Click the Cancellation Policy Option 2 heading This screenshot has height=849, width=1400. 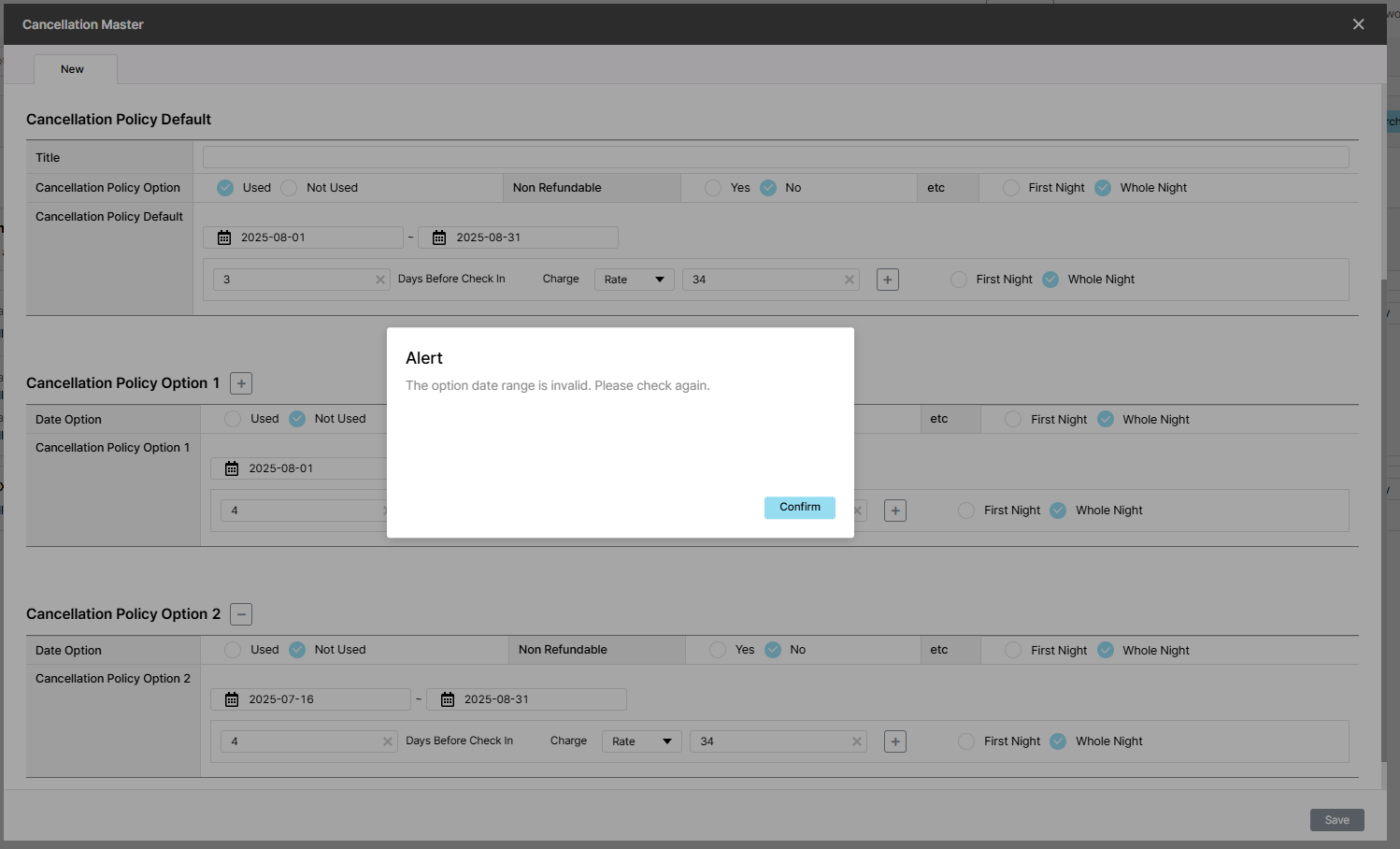coord(123,614)
